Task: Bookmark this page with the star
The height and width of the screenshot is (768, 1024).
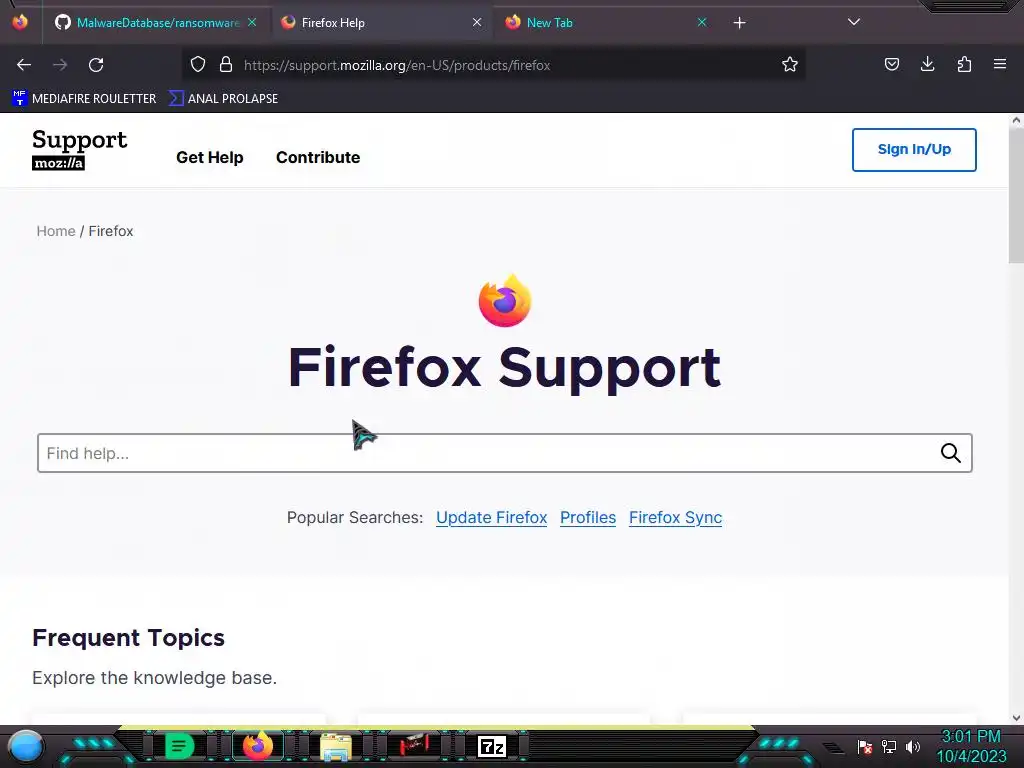Action: coord(790,65)
